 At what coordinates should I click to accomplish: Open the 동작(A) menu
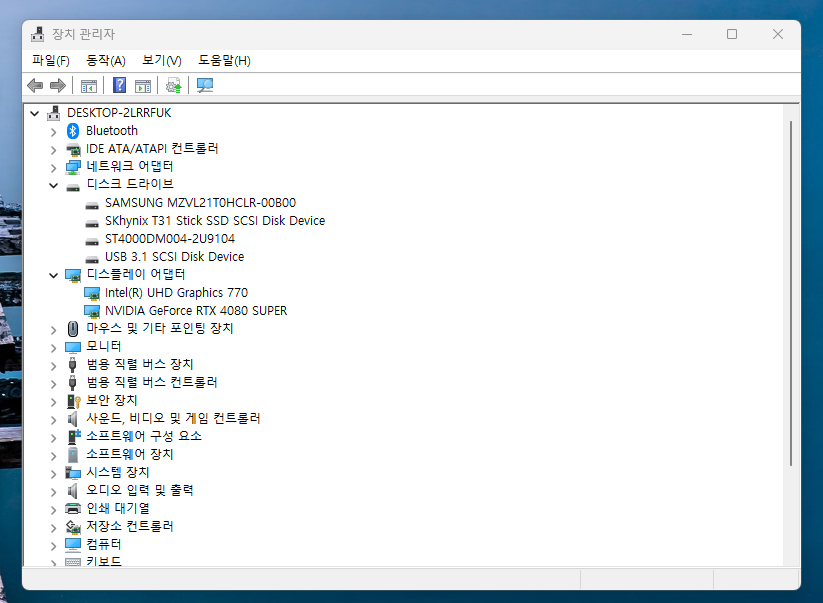[x=105, y=60]
